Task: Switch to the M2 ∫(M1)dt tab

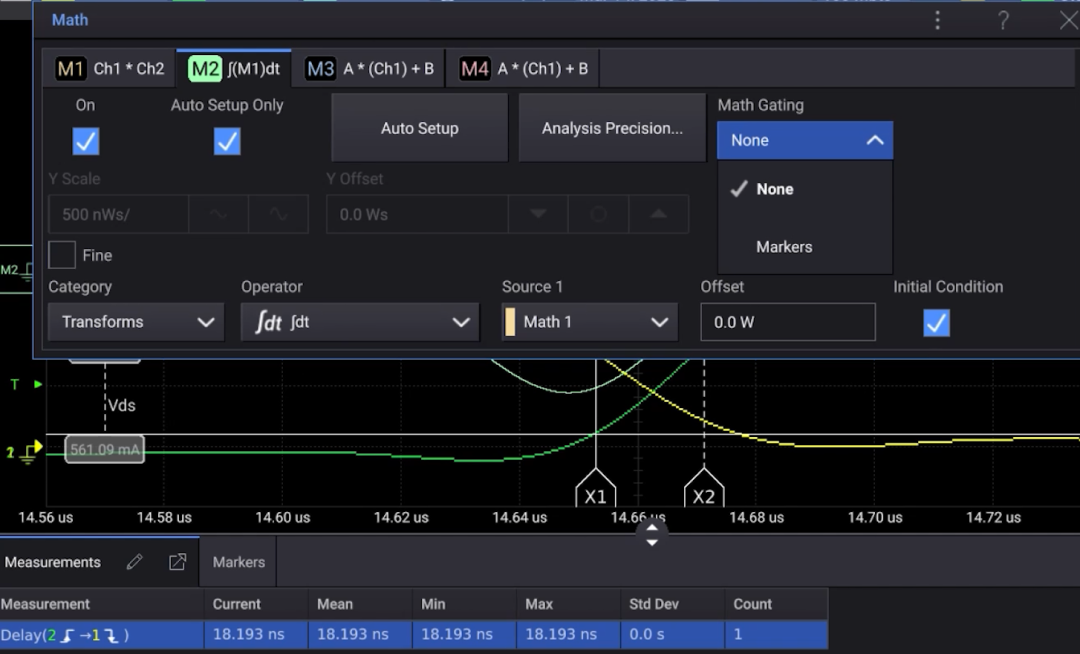Action: point(234,69)
